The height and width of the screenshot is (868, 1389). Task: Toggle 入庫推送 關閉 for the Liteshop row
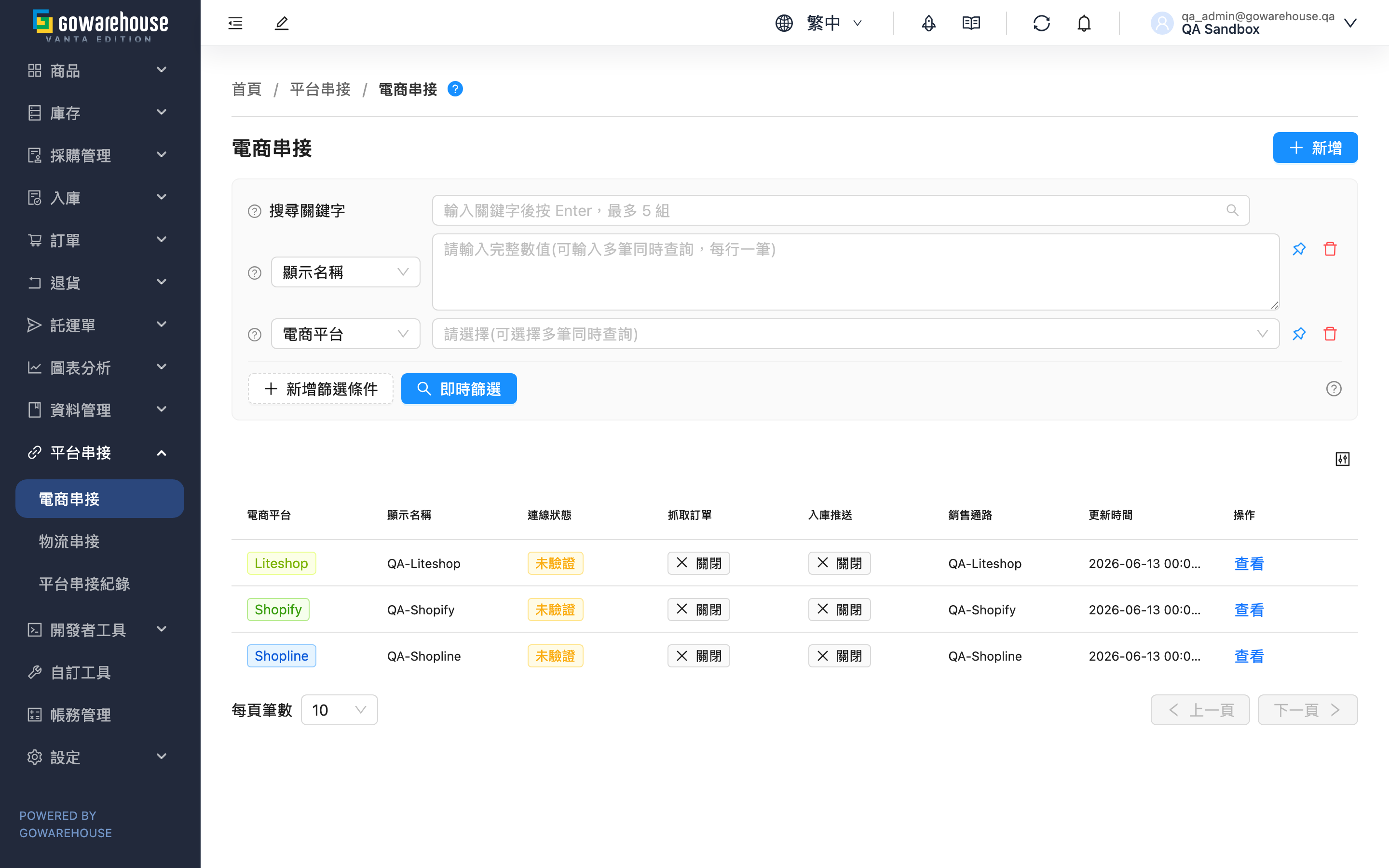pos(839,563)
